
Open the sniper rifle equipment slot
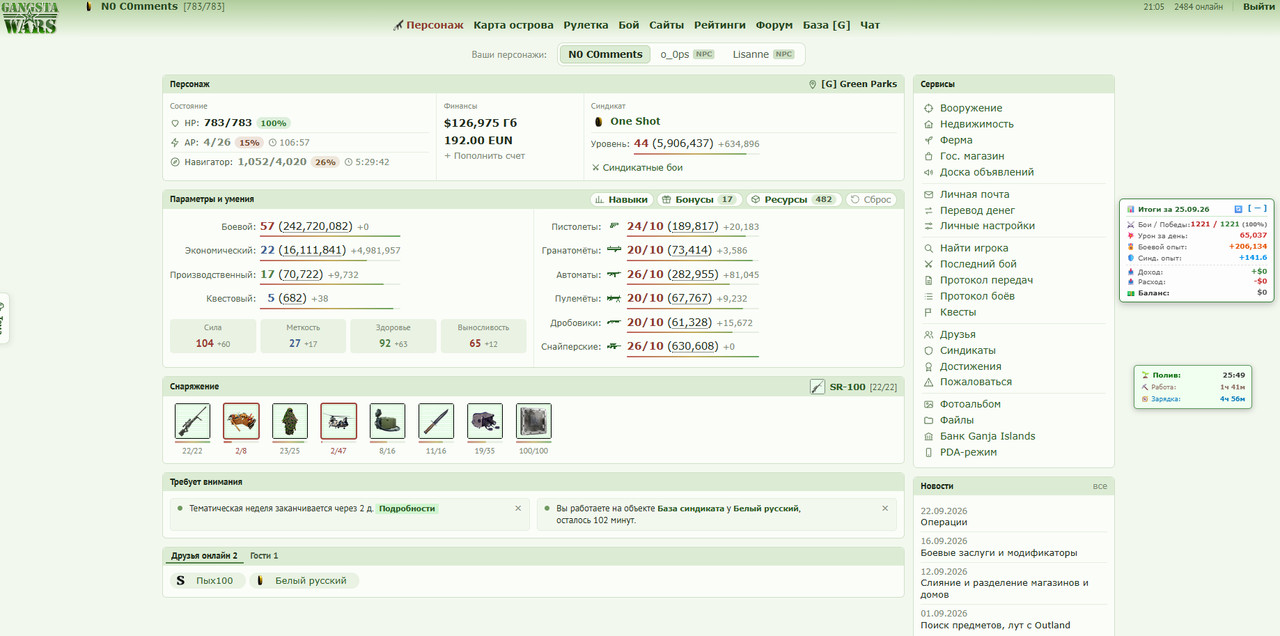(x=192, y=422)
